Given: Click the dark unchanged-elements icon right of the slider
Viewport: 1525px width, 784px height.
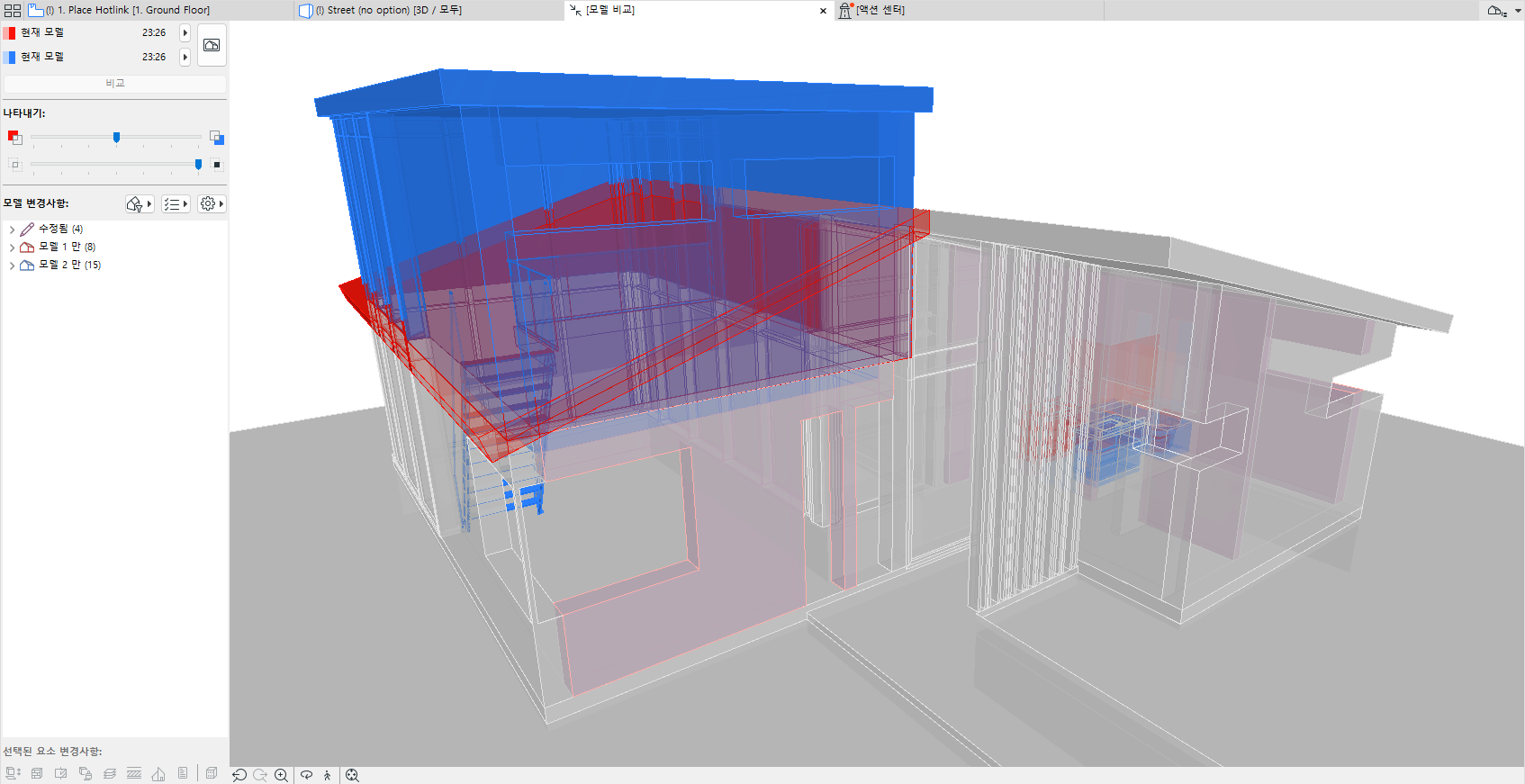Looking at the screenshot, I should pos(216,164).
